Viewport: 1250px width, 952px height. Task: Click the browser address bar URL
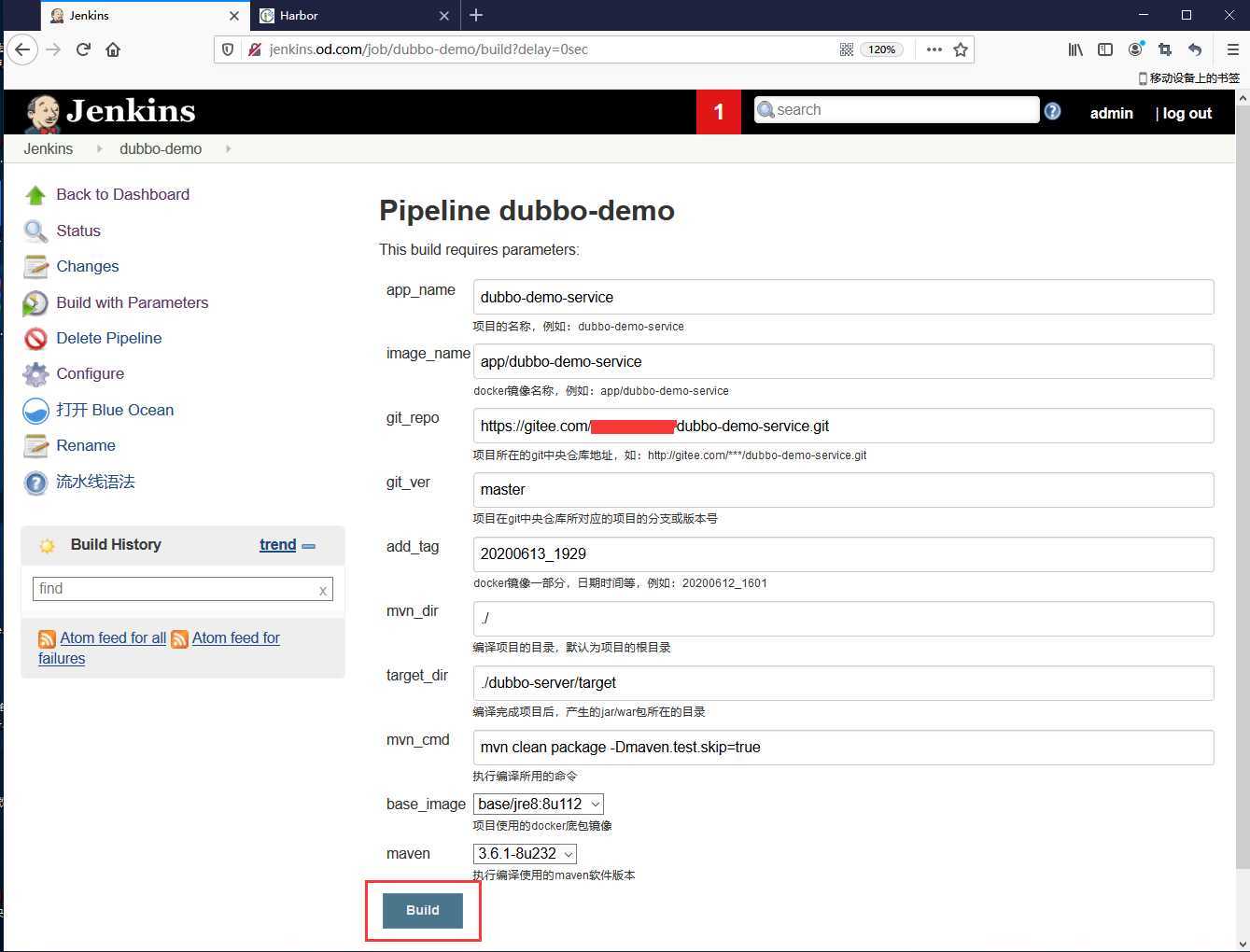(428, 49)
